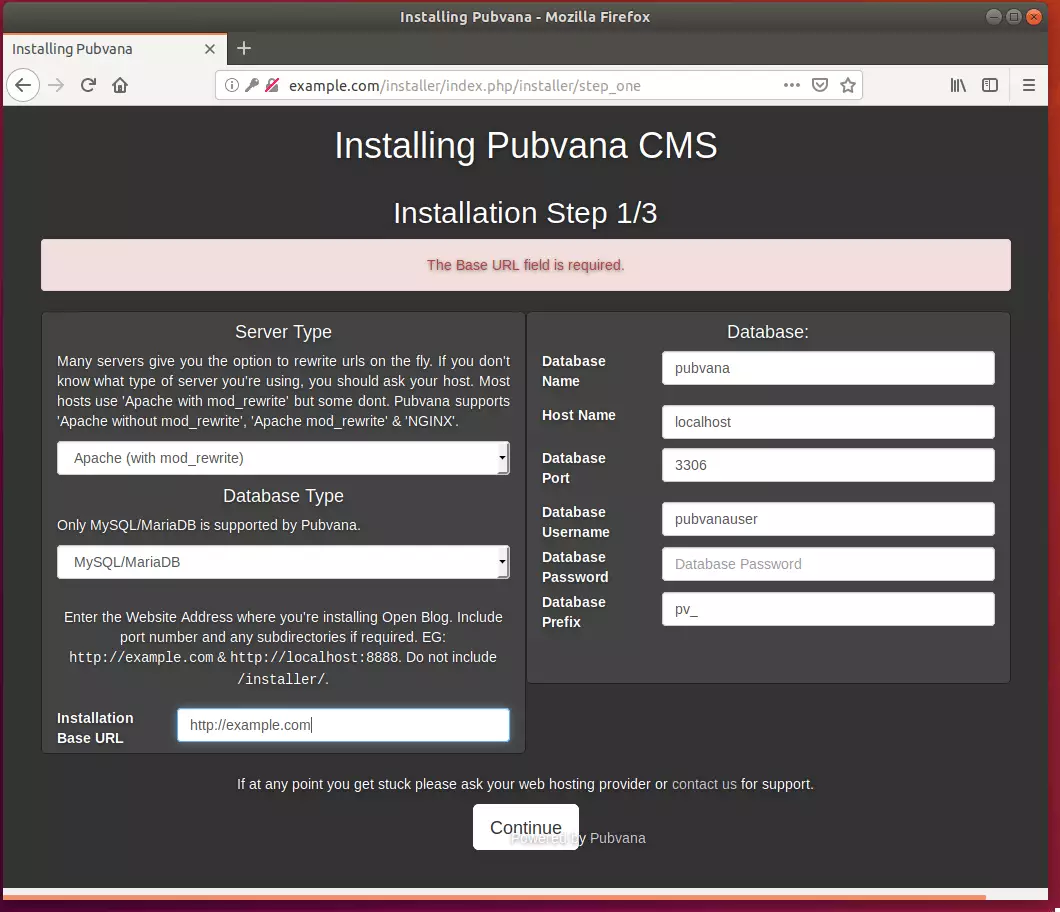Close the Installing Pubvana tab
The height and width of the screenshot is (912, 1060).
coord(210,49)
